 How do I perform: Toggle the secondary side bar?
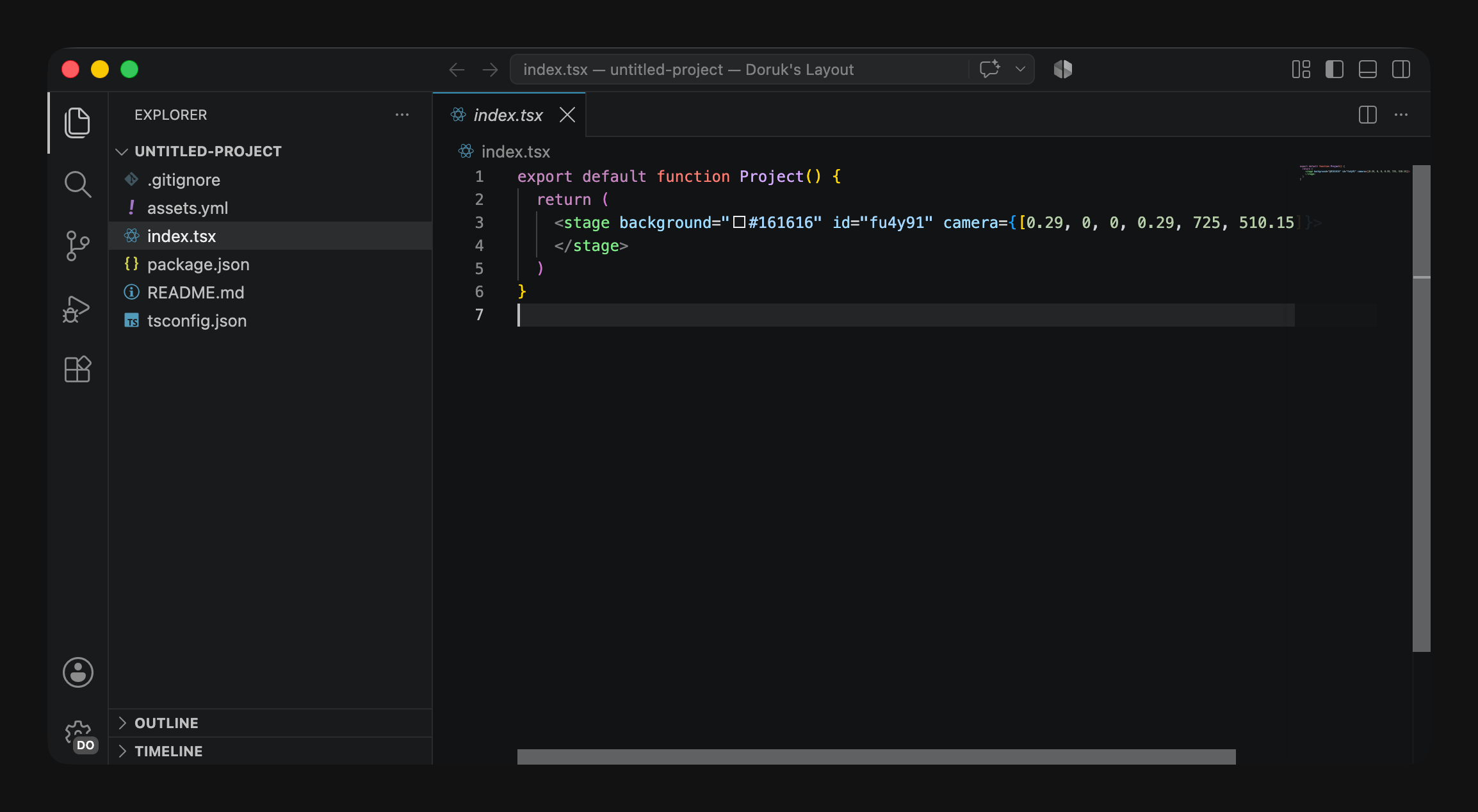pos(1401,69)
